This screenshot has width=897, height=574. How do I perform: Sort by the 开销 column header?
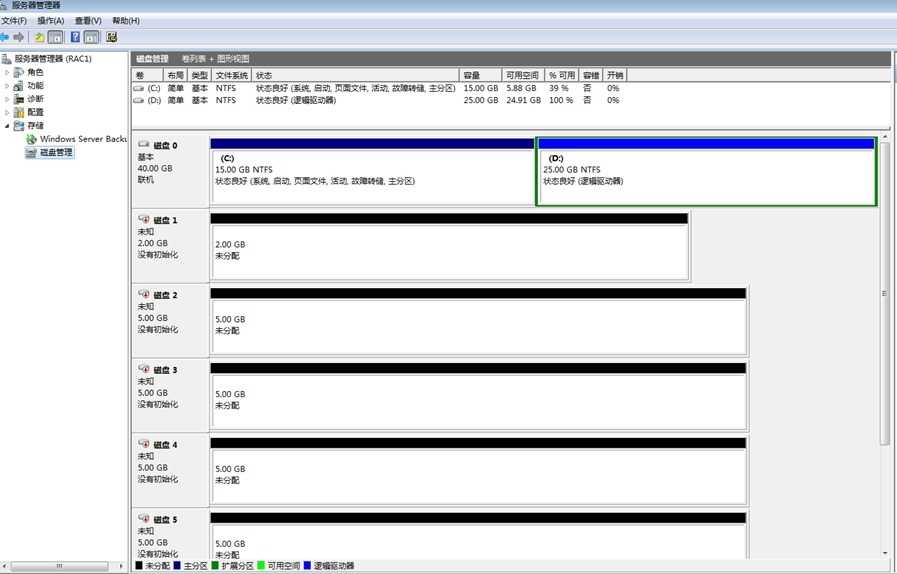[615, 76]
